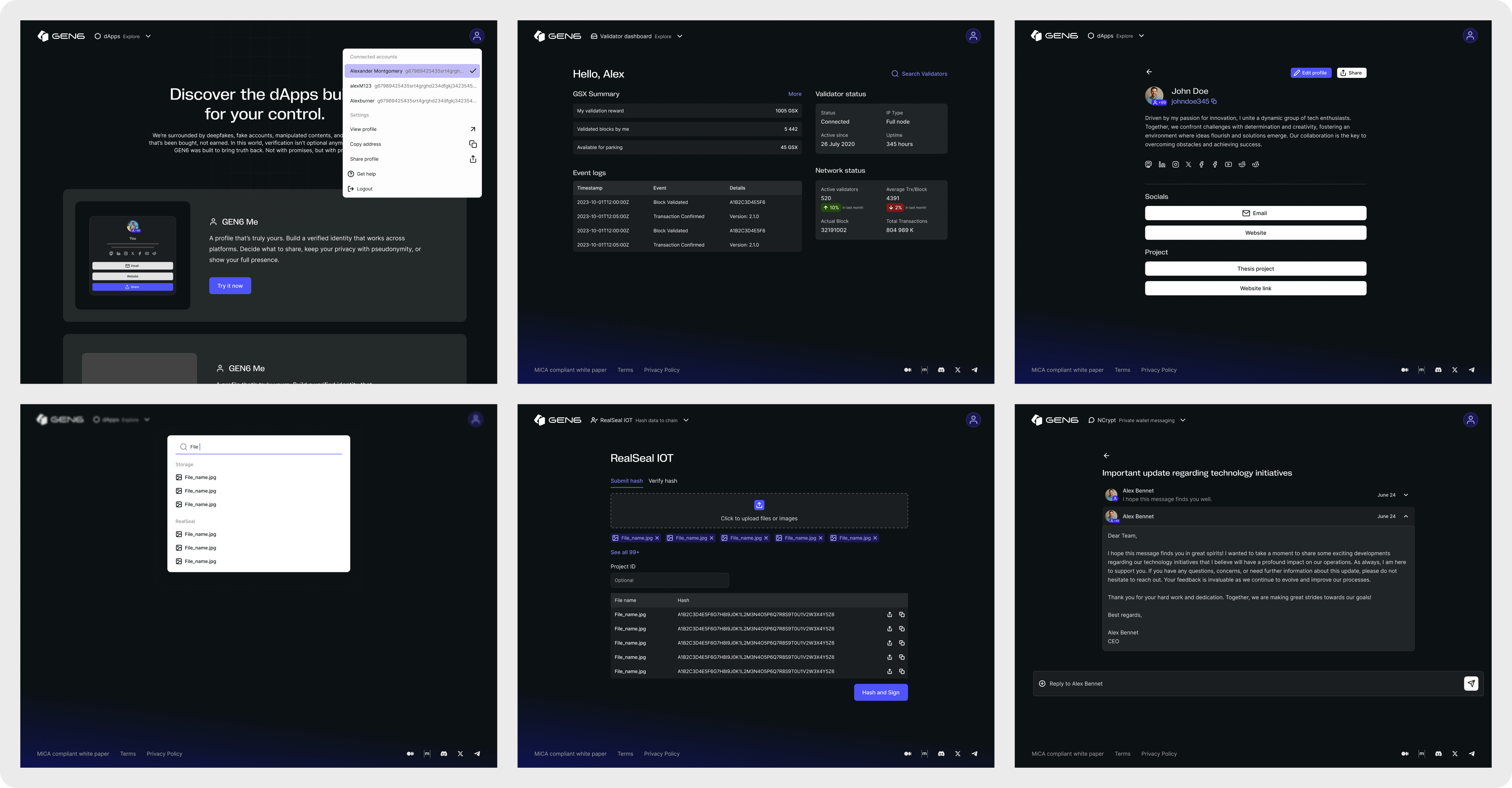The image size is (1512, 788).
Task: Open John Doe's LinkedIn social icon
Action: coord(1162,164)
